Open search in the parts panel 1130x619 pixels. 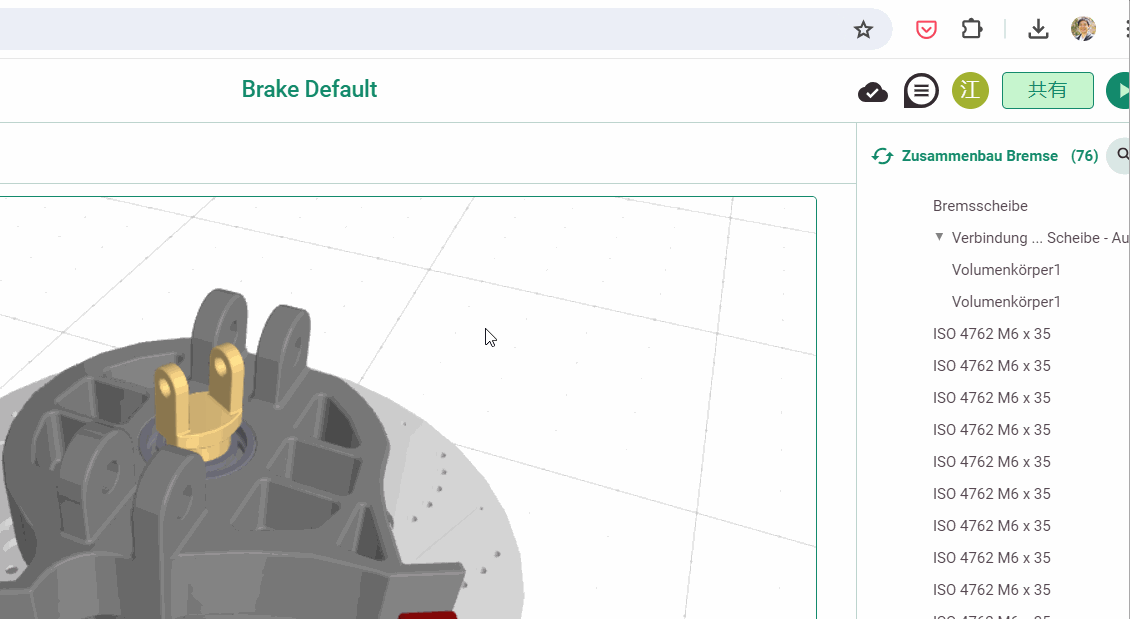pyautogui.click(x=1122, y=155)
